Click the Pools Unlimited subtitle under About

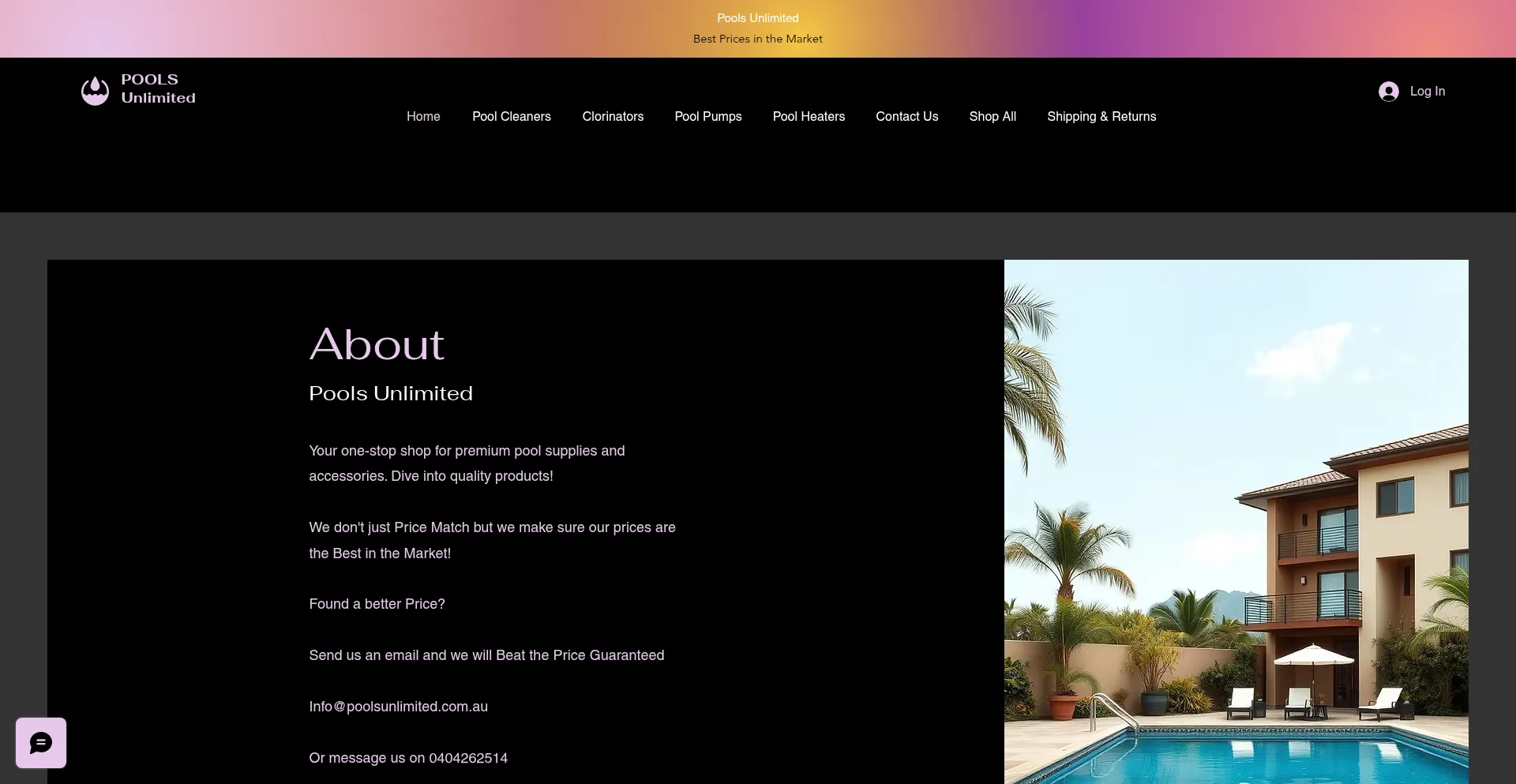click(391, 393)
